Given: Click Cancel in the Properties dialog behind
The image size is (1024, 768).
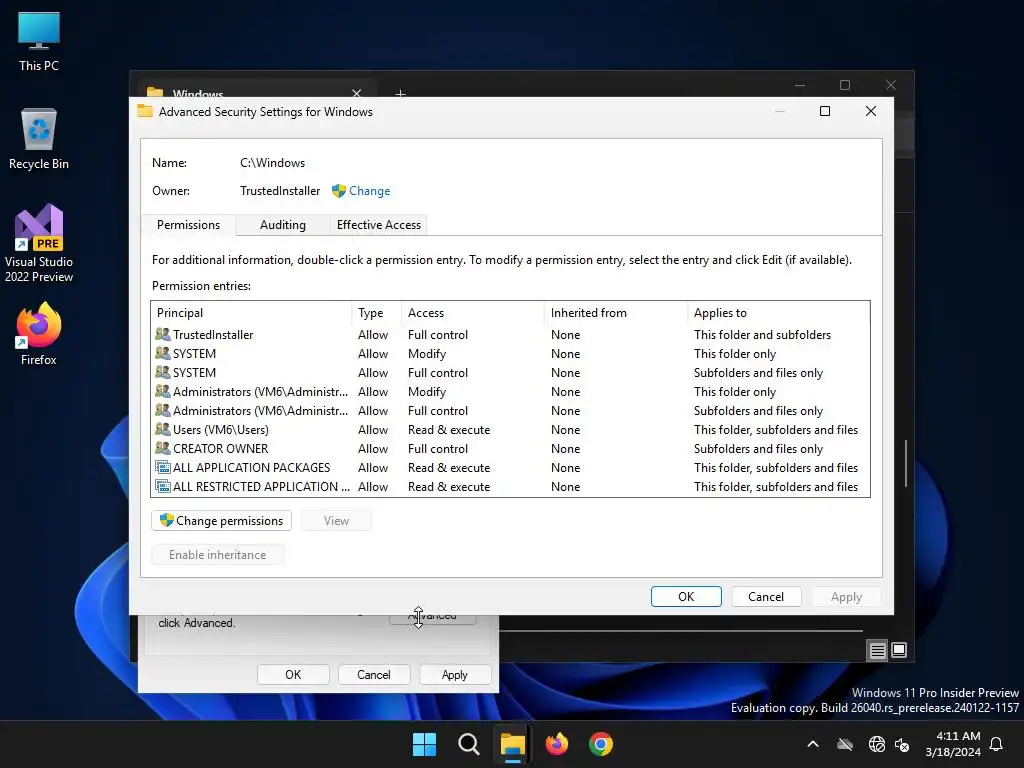Looking at the screenshot, I should click(374, 675).
